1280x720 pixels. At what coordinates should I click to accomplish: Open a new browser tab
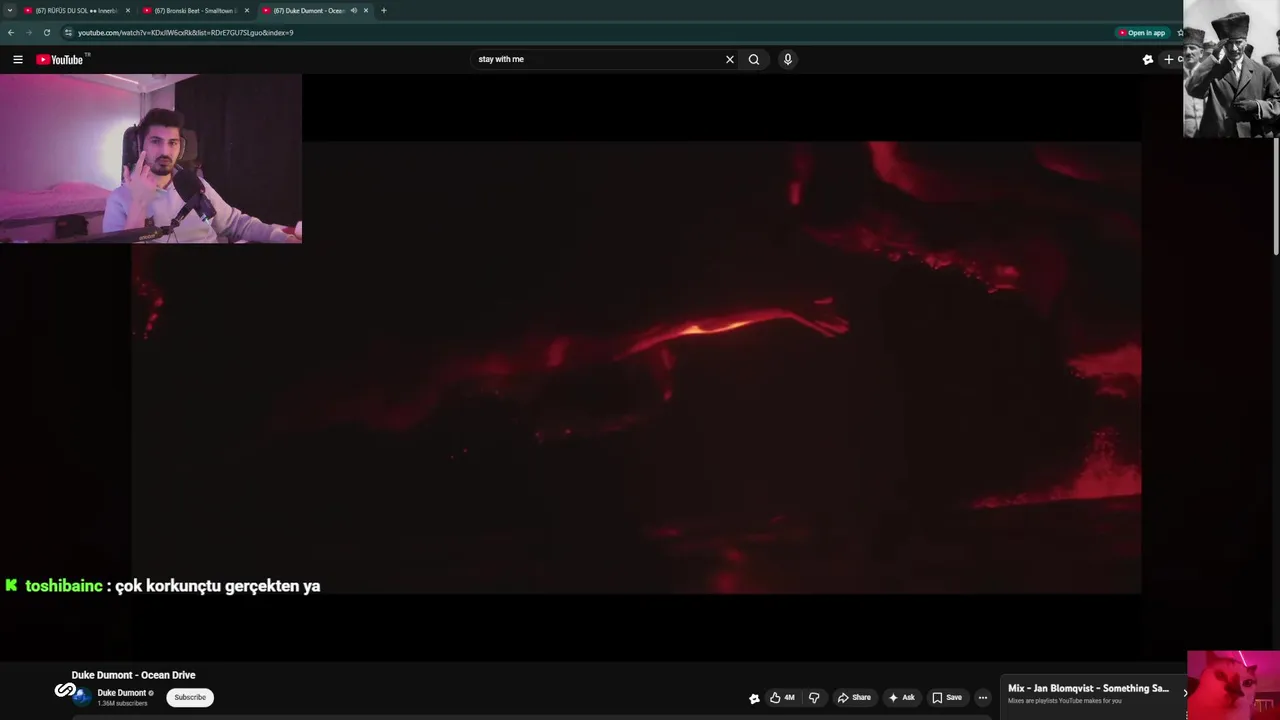click(384, 10)
